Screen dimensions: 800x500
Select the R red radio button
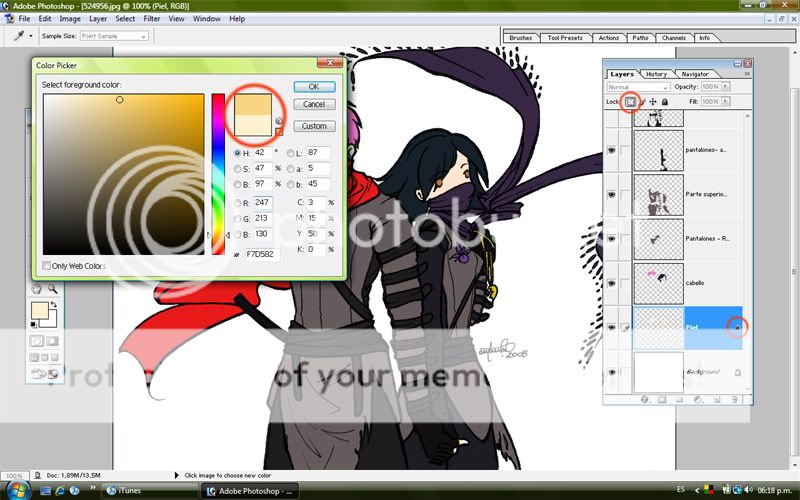pyautogui.click(x=237, y=203)
